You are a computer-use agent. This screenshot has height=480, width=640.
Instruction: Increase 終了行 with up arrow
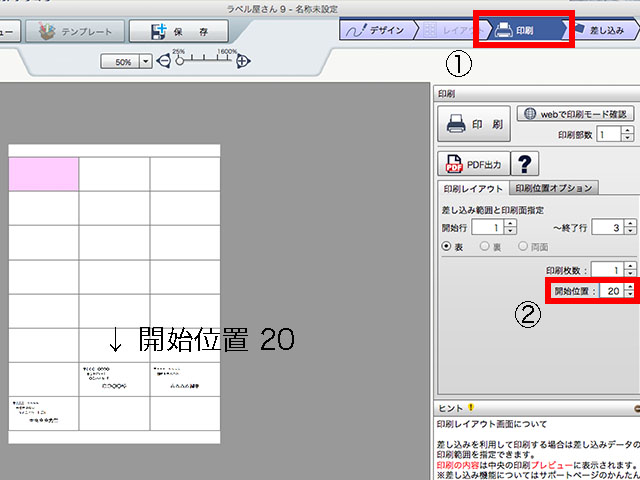click(x=631, y=223)
